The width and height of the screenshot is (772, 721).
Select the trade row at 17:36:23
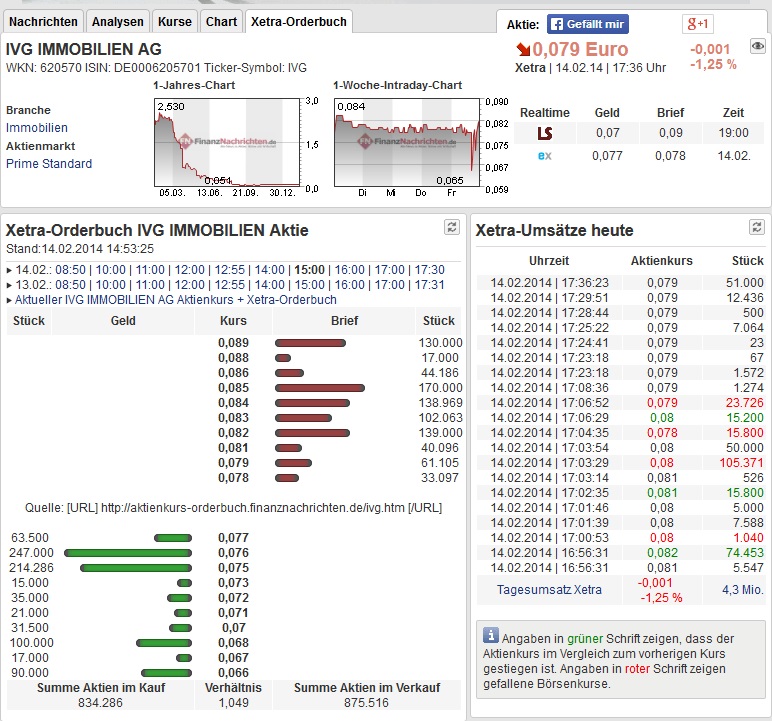[x=620, y=283]
